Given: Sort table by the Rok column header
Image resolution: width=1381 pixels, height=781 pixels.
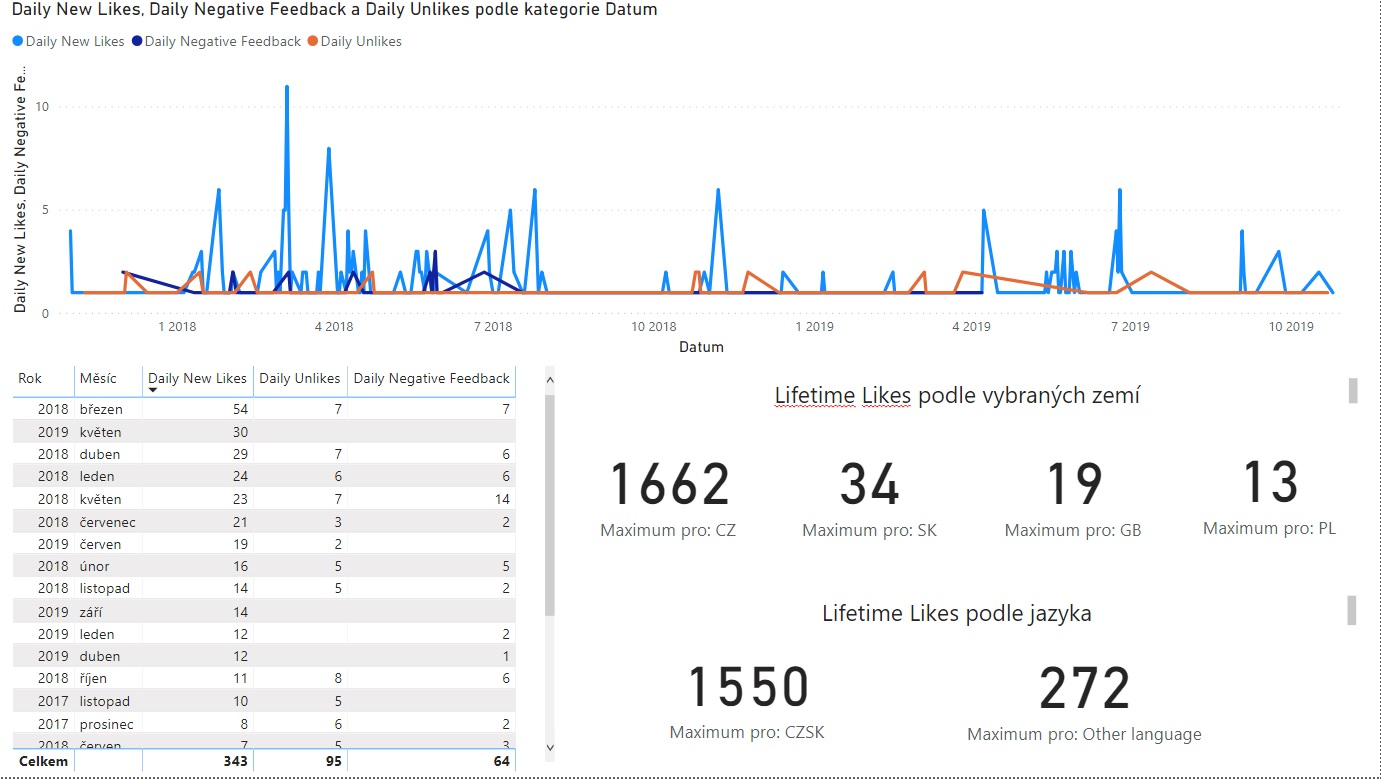Looking at the screenshot, I should (30, 379).
